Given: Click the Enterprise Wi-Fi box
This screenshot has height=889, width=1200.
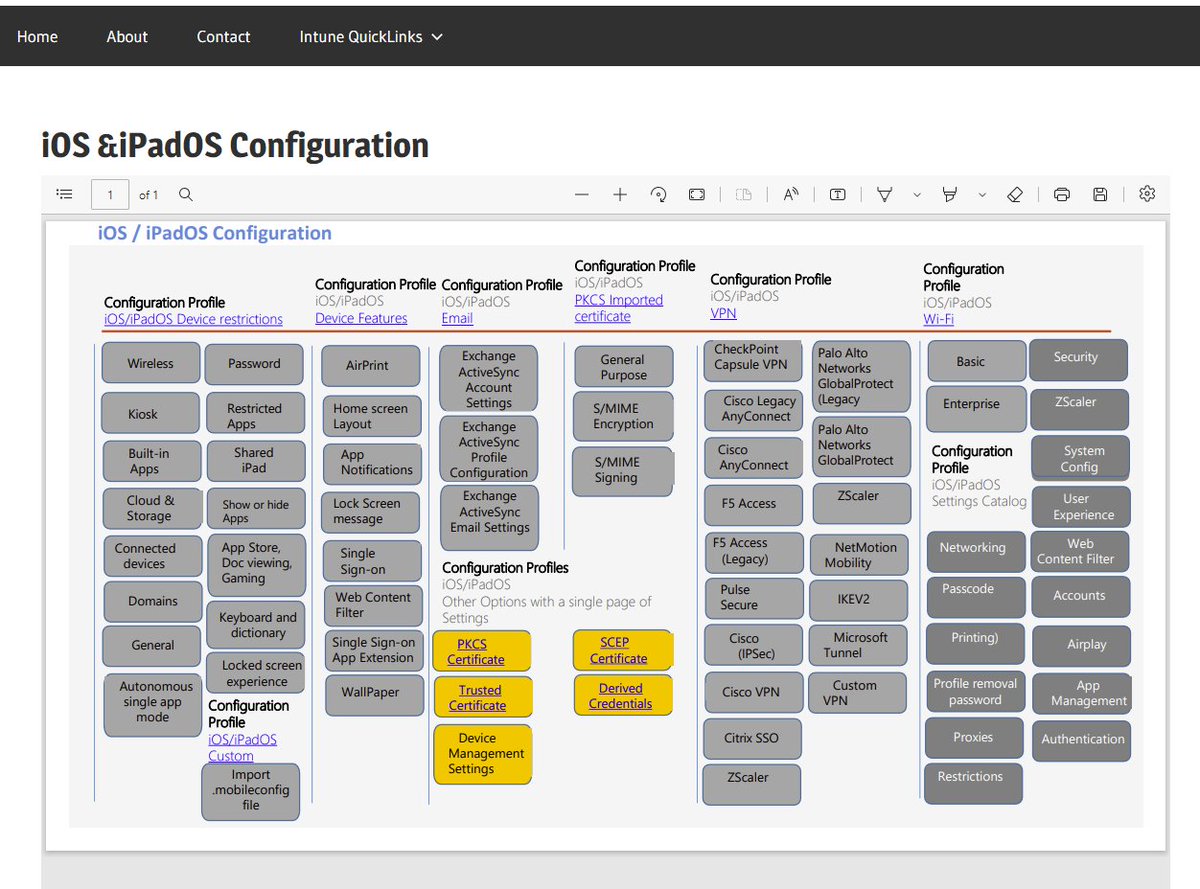Looking at the screenshot, I should coord(976,410).
